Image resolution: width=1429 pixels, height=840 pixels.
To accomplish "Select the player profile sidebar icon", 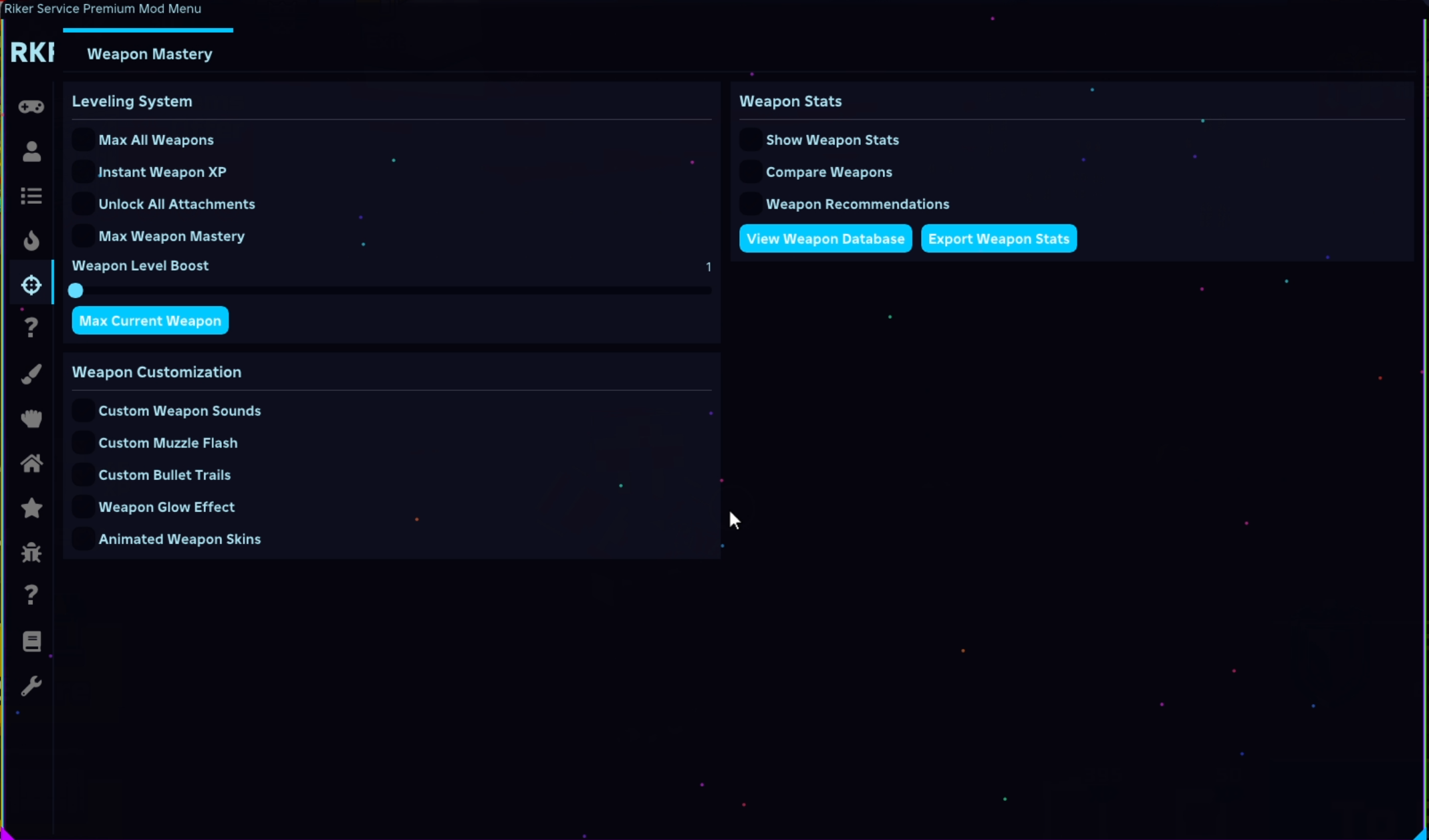I will pos(31,152).
